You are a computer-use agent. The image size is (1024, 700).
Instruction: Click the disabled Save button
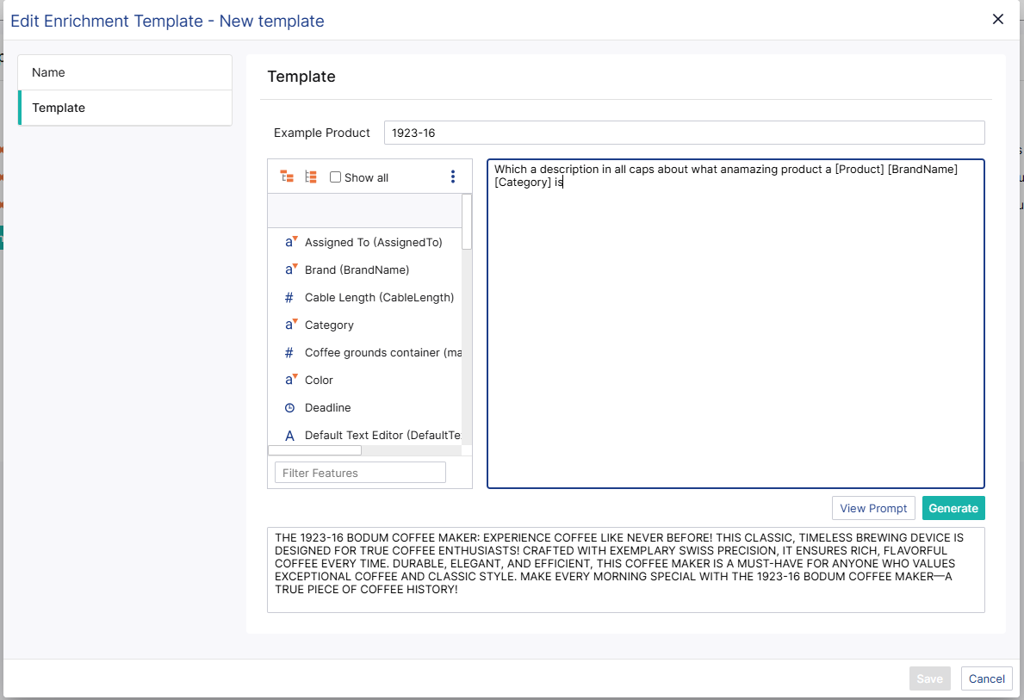(929, 678)
